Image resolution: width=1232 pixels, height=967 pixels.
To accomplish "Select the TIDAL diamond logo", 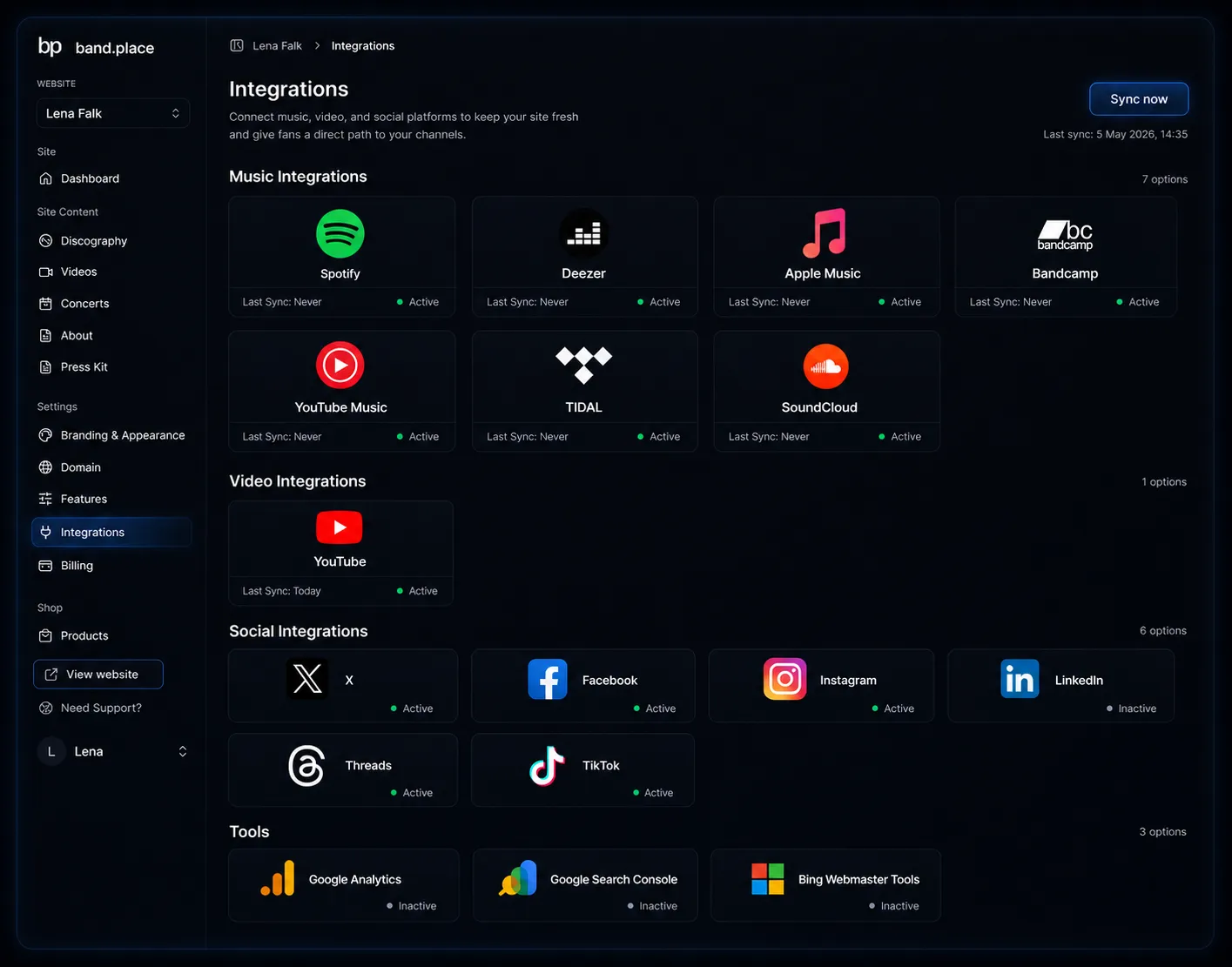I will 583,365.
